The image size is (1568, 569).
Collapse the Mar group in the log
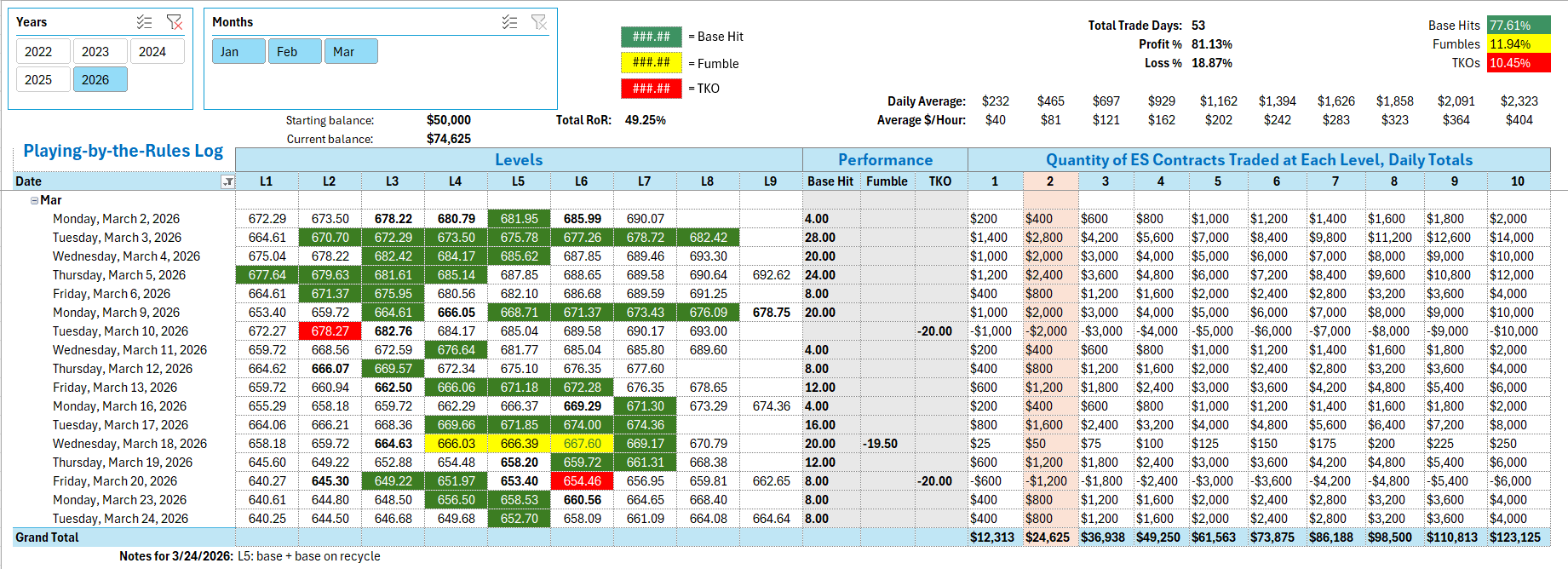pyautogui.click(x=34, y=201)
